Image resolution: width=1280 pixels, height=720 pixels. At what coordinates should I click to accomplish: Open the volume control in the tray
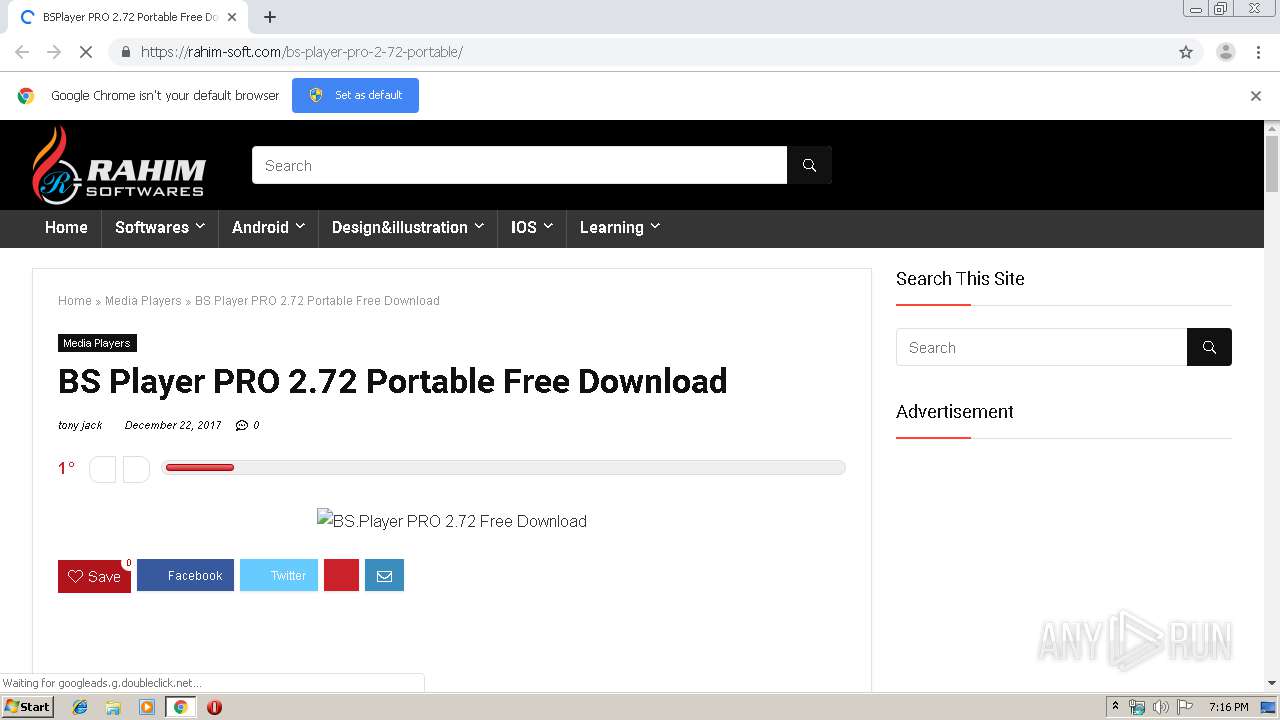pos(1160,707)
